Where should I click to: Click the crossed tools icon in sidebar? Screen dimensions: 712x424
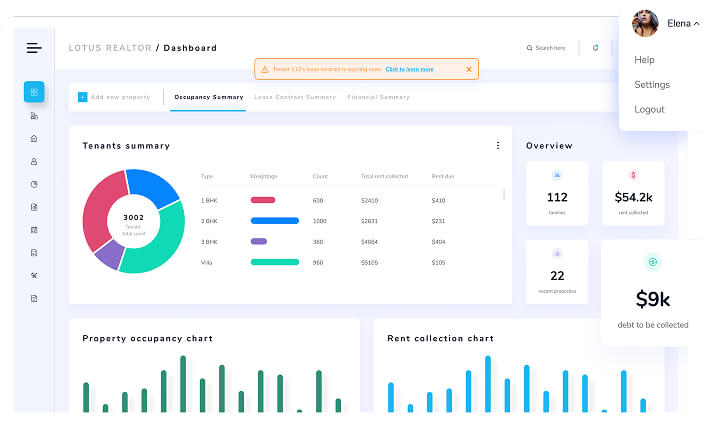(34, 275)
